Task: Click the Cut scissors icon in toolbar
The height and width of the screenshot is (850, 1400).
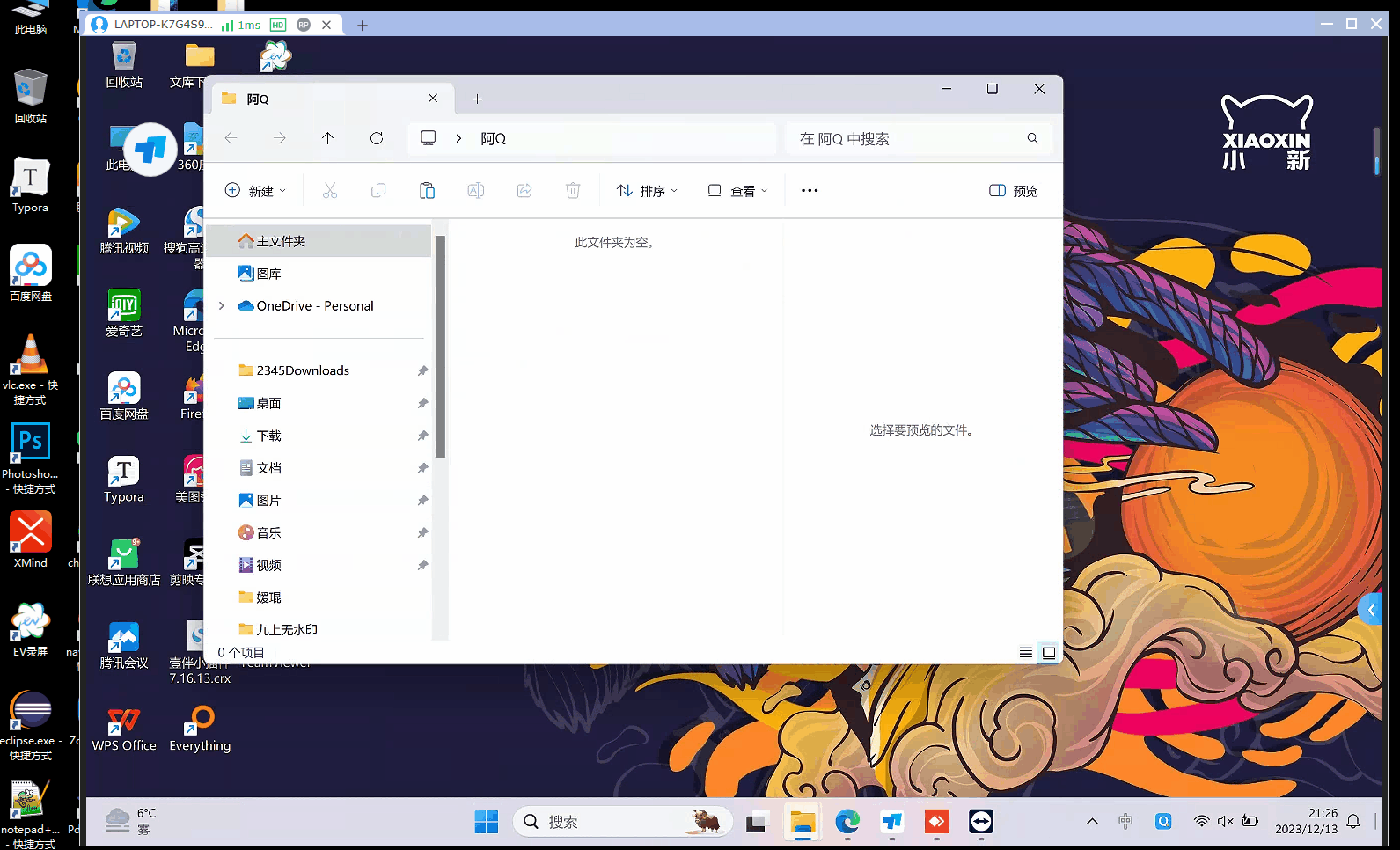Action: coord(330,190)
